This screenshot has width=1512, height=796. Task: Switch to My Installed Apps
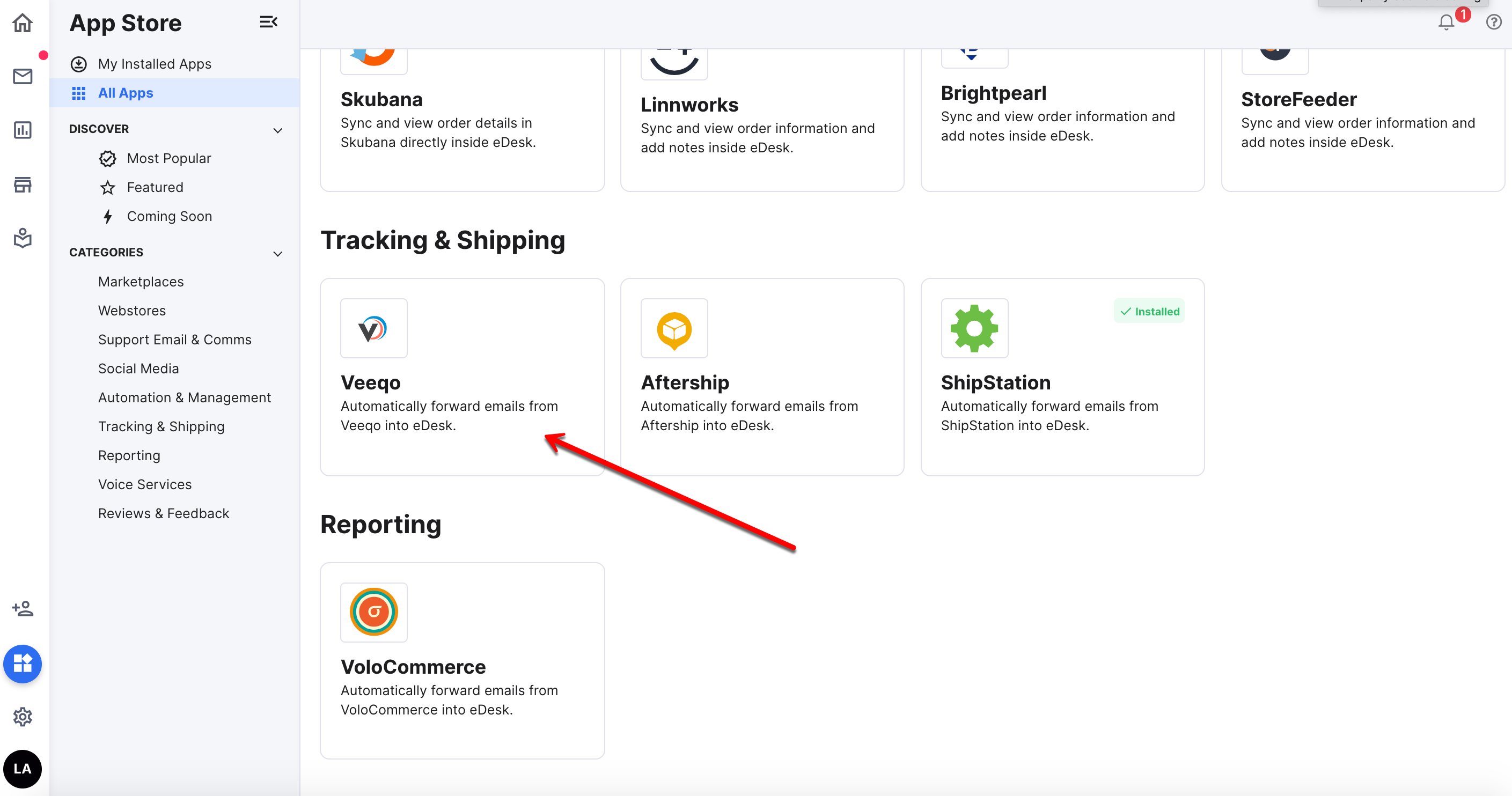(155, 64)
